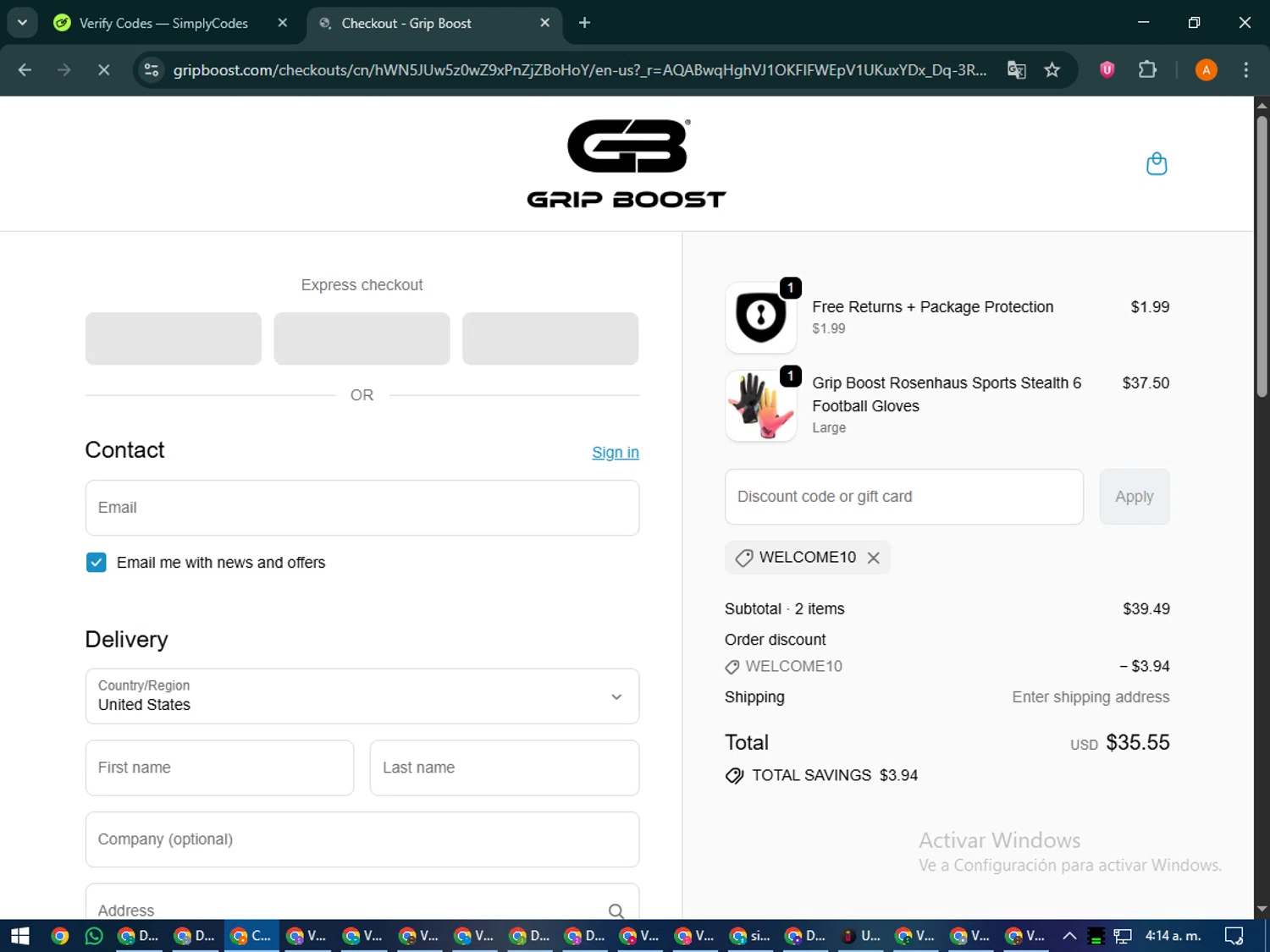Focus the Email input field
Image resolution: width=1270 pixels, height=952 pixels.
tap(362, 508)
